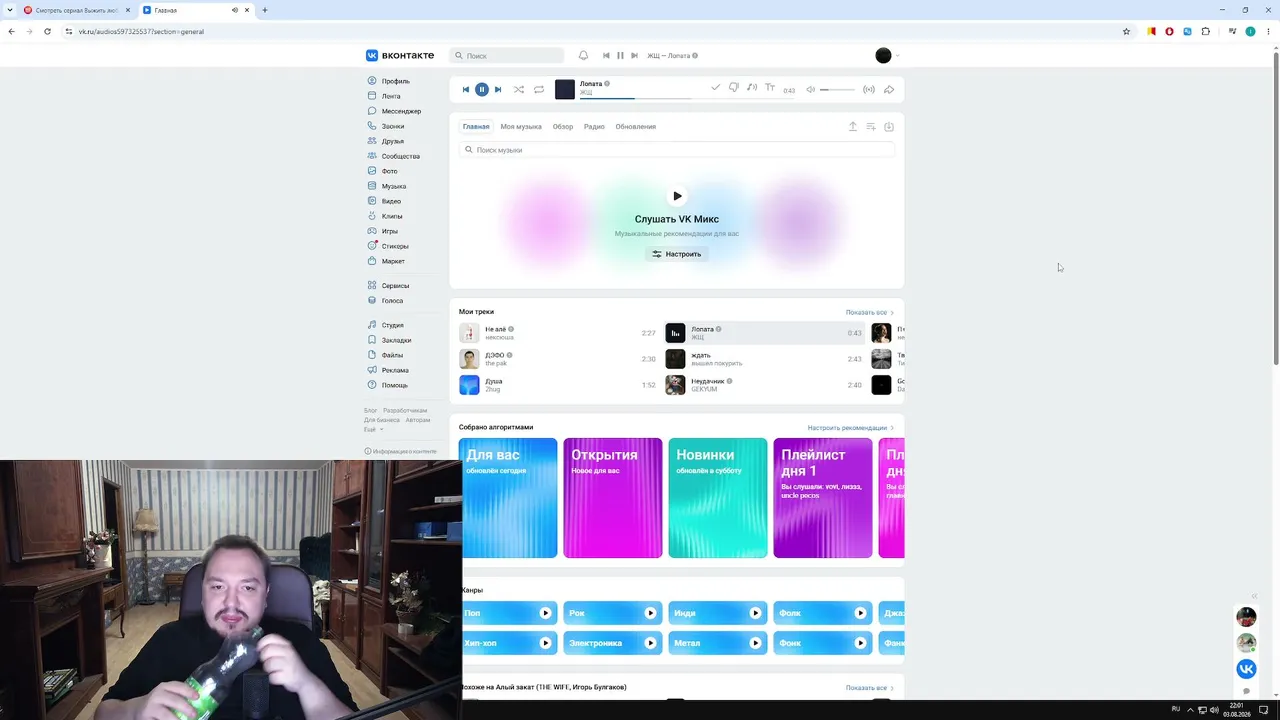Open Лента in the left sidebar
This screenshot has width=1280, height=720.
coord(383,96)
